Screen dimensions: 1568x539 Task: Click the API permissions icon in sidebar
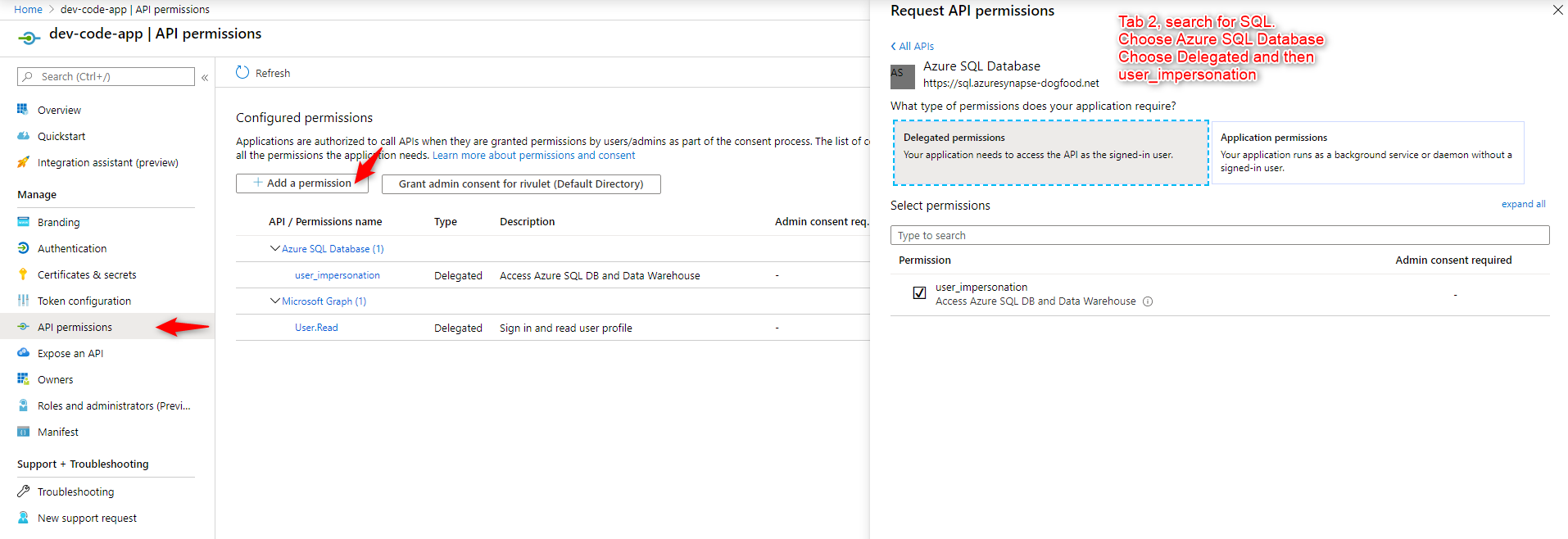pyautogui.click(x=23, y=327)
